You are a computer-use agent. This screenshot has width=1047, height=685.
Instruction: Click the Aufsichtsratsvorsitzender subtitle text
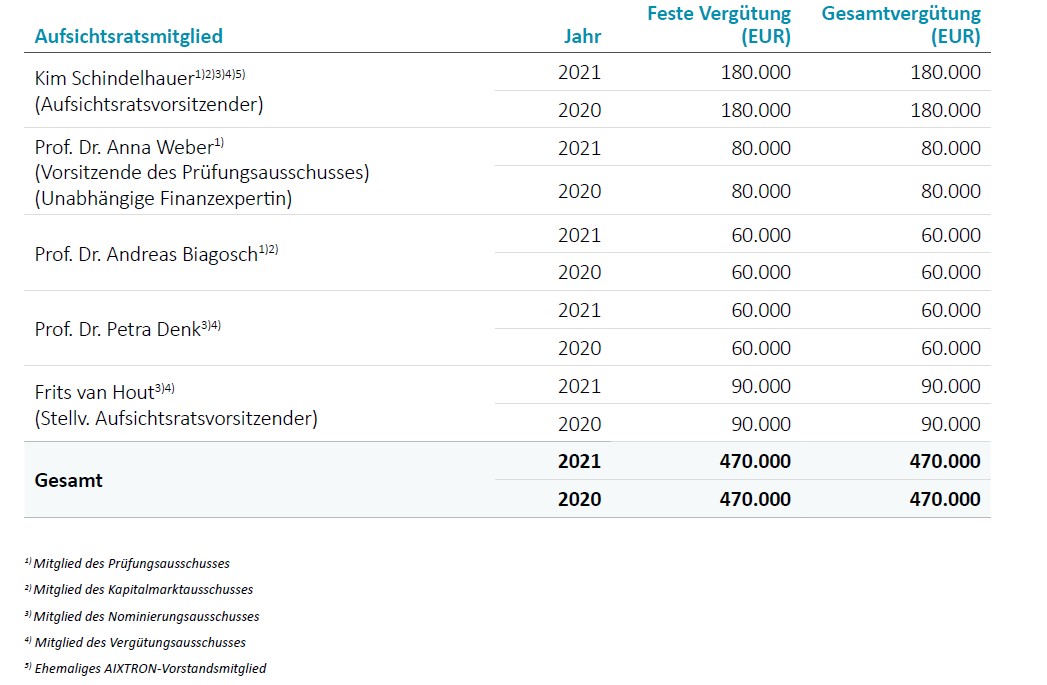click(149, 104)
